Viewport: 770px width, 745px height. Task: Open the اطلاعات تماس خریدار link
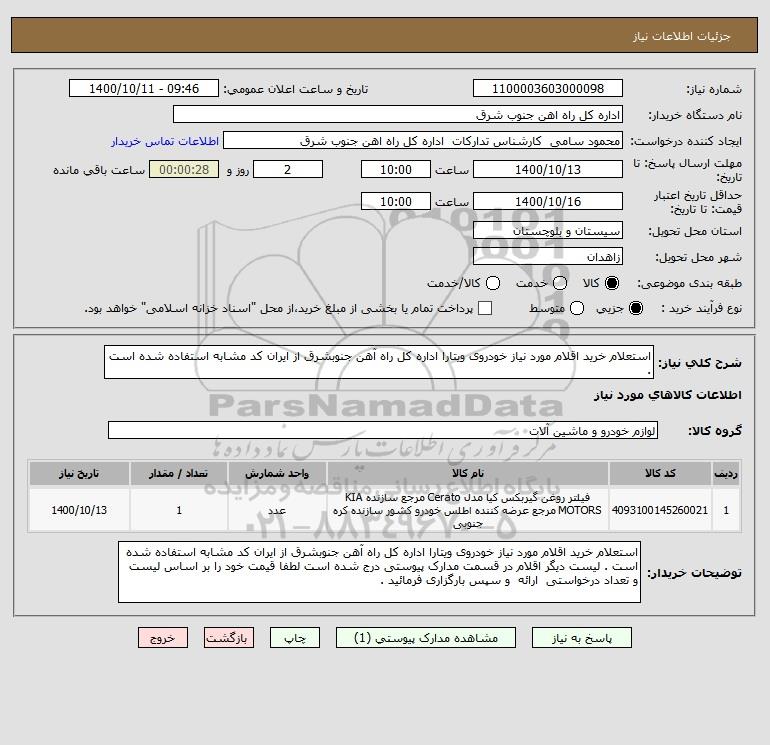165,141
